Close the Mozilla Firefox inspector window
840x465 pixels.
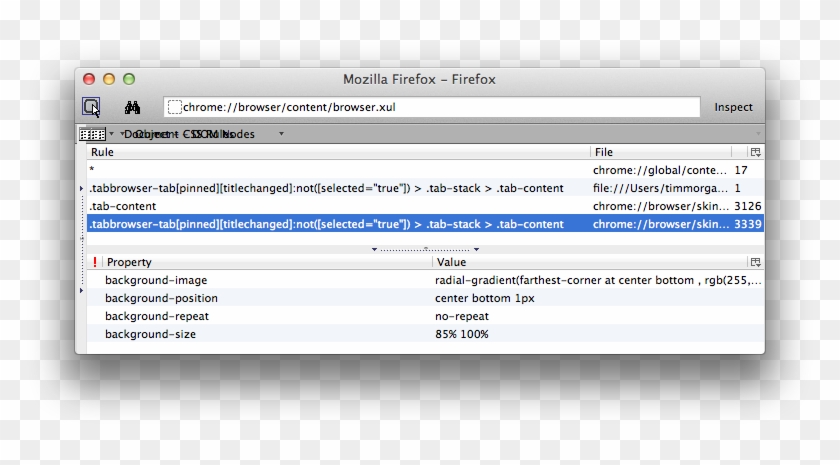[x=89, y=79]
